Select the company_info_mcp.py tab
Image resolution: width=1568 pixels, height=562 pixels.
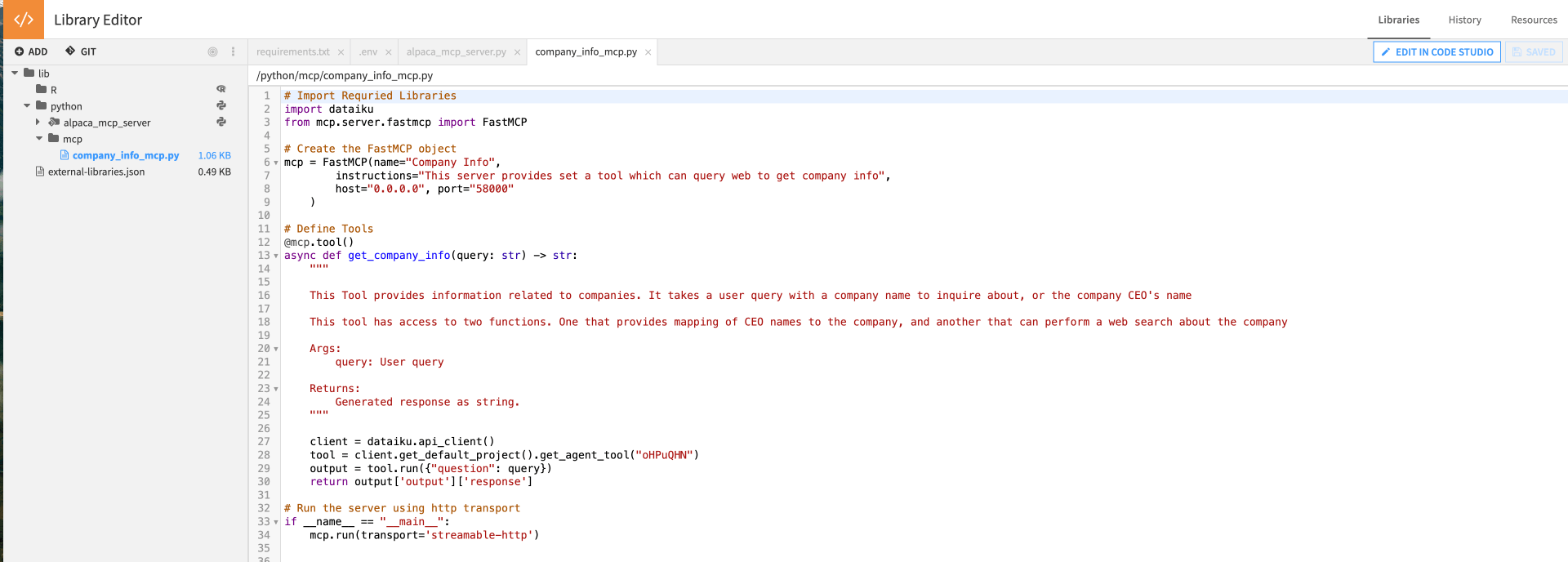586,51
